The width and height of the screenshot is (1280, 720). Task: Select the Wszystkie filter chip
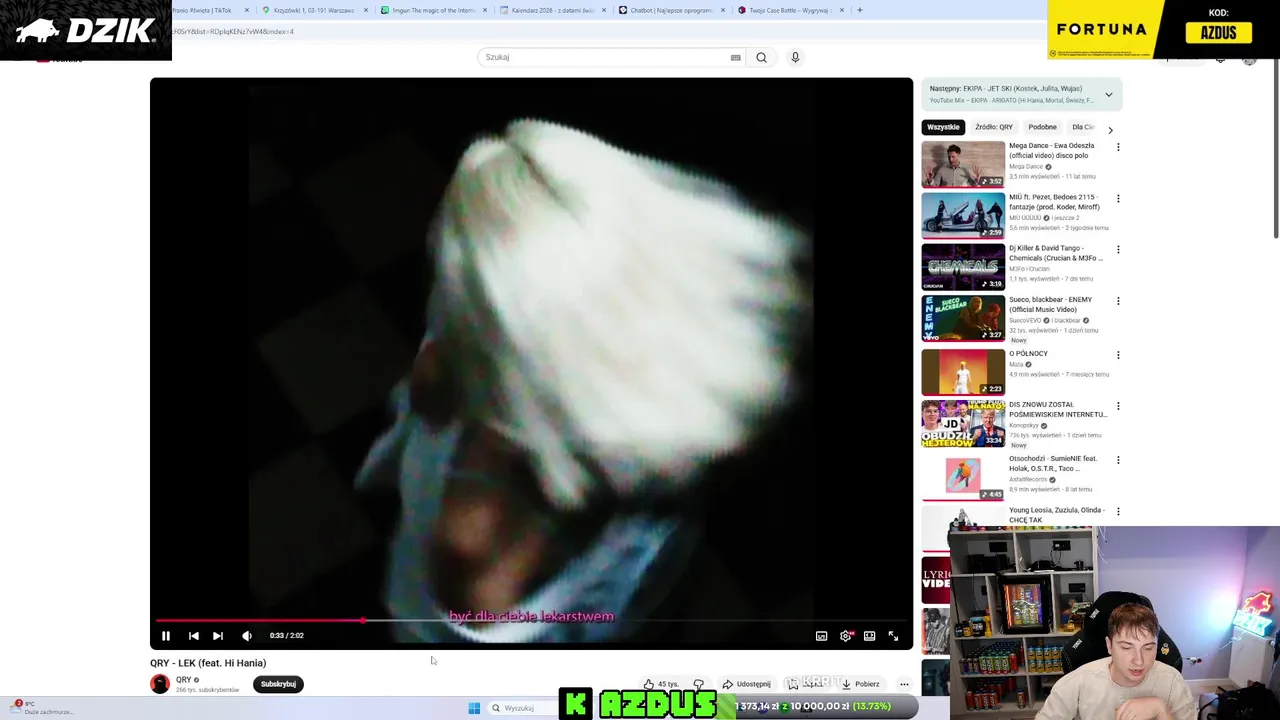click(x=943, y=127)
